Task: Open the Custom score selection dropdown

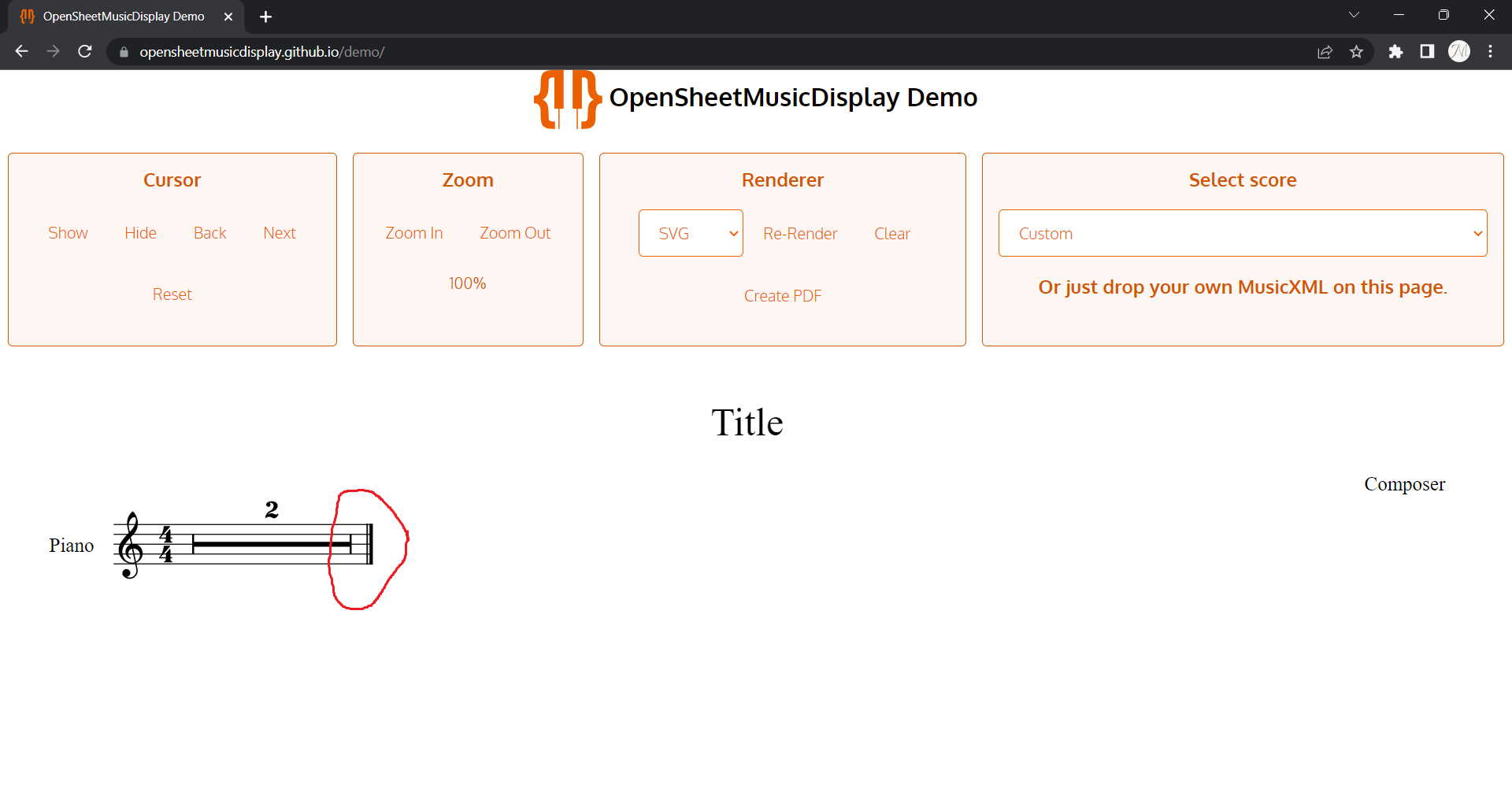Action: click(x=1242, y=232)
